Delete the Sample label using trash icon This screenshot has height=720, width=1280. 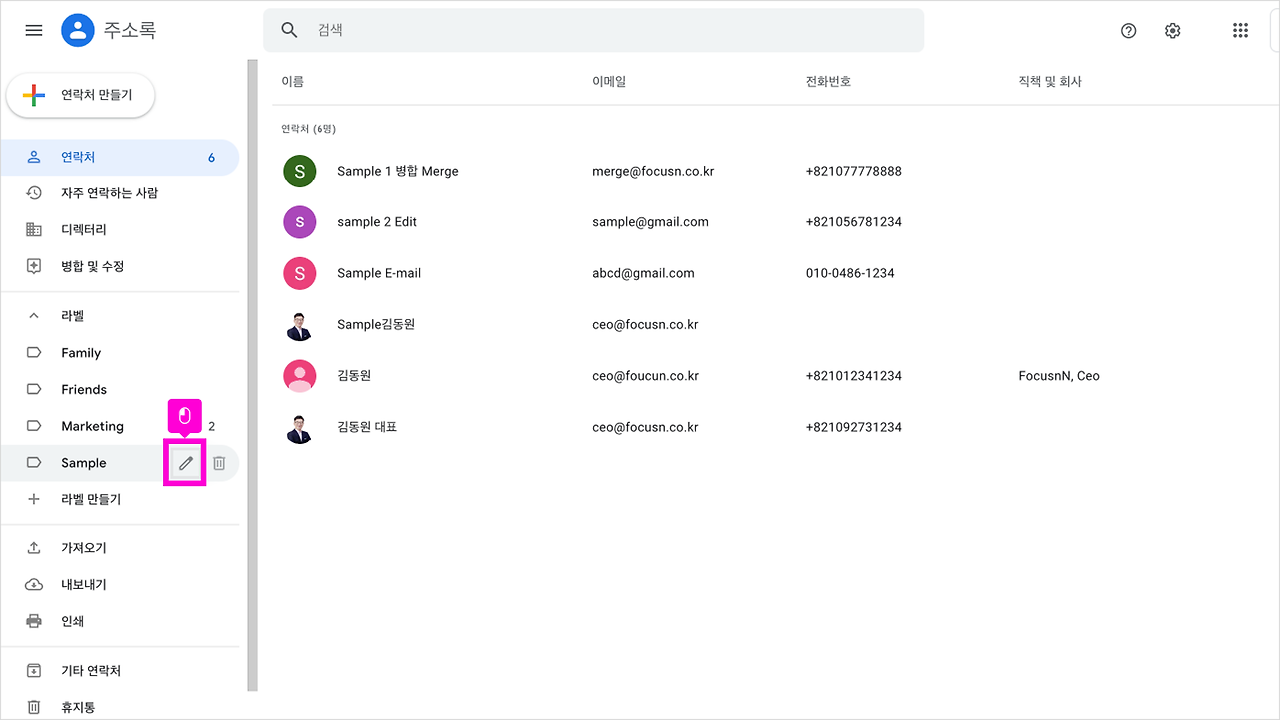[x=218, y=463]
